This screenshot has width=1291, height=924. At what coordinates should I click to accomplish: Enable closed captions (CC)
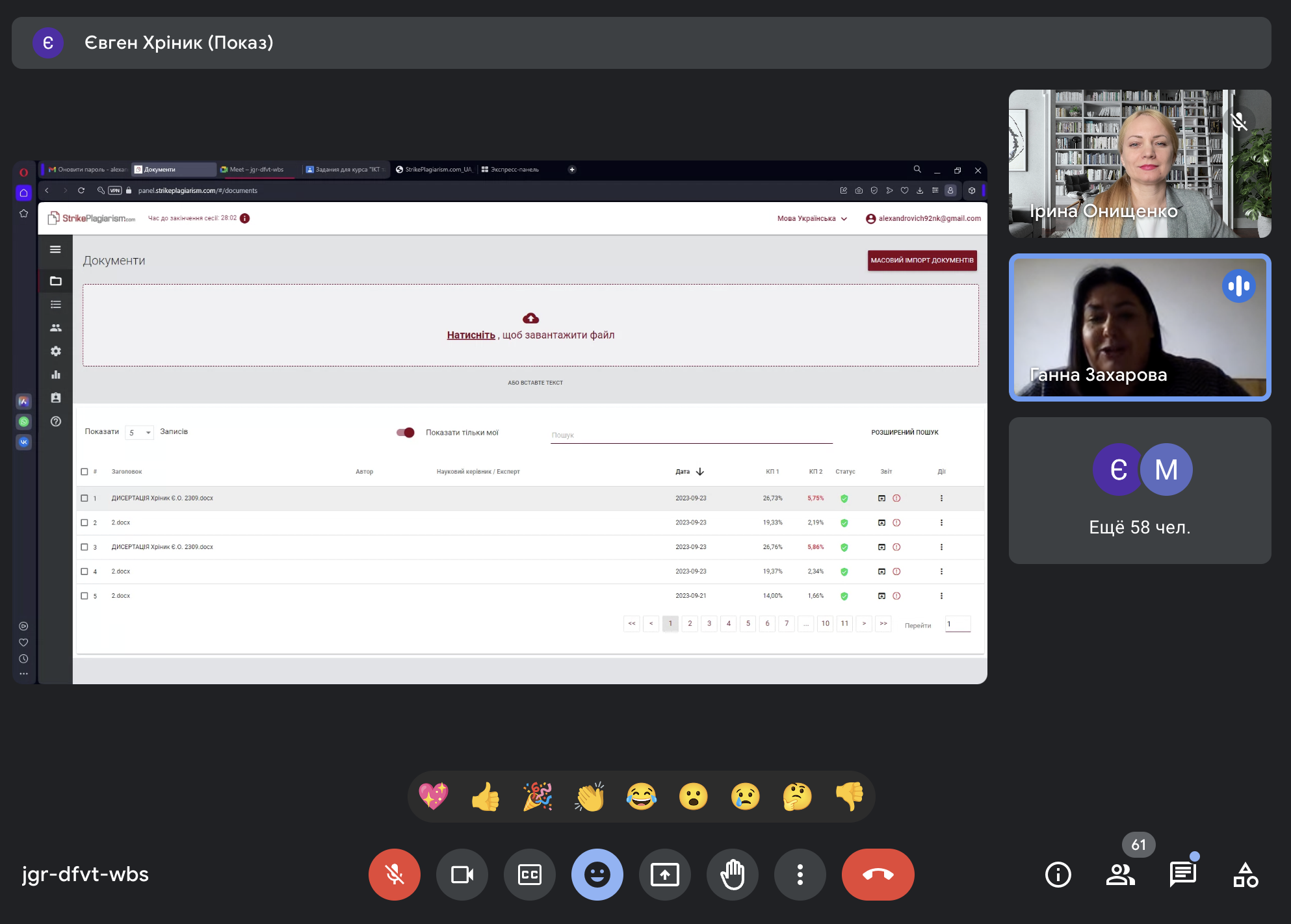pyautogui.click(x=529, y=875)
